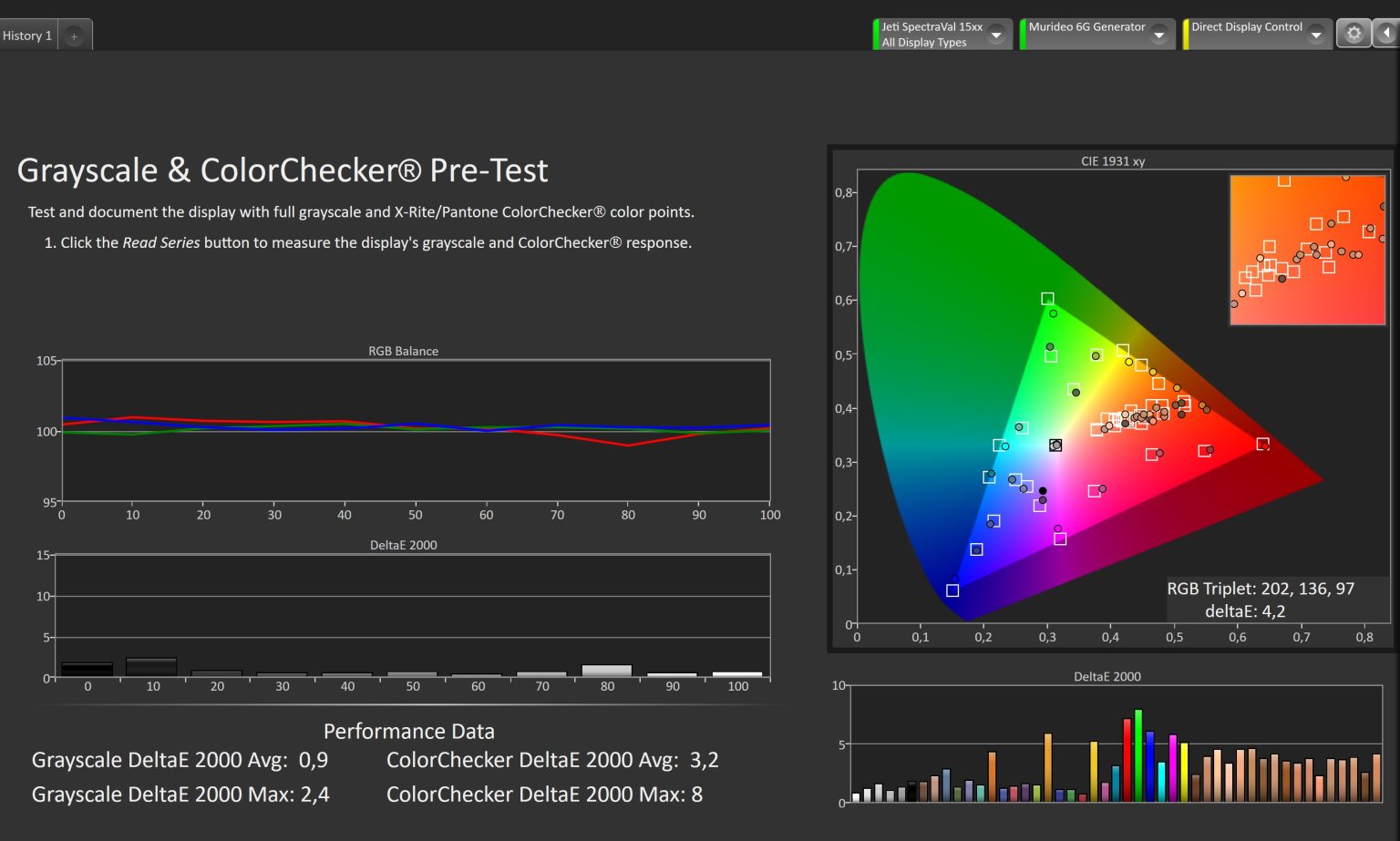Expand the Direct Display Control dropdown arrow
This screenshot has height=841, width=1400.
1316,36
